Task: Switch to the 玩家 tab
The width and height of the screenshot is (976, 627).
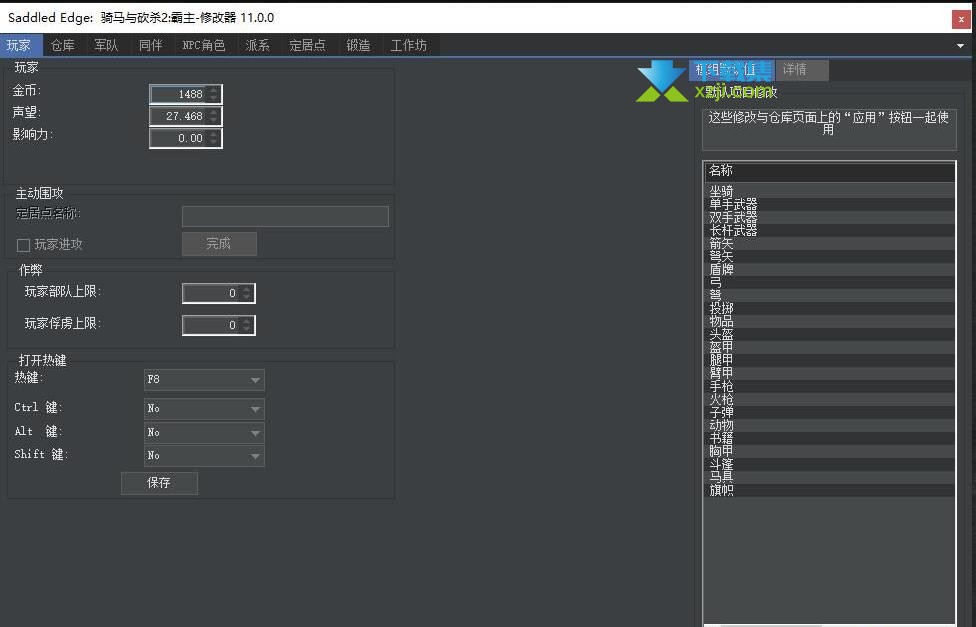Action: [21, 45]
